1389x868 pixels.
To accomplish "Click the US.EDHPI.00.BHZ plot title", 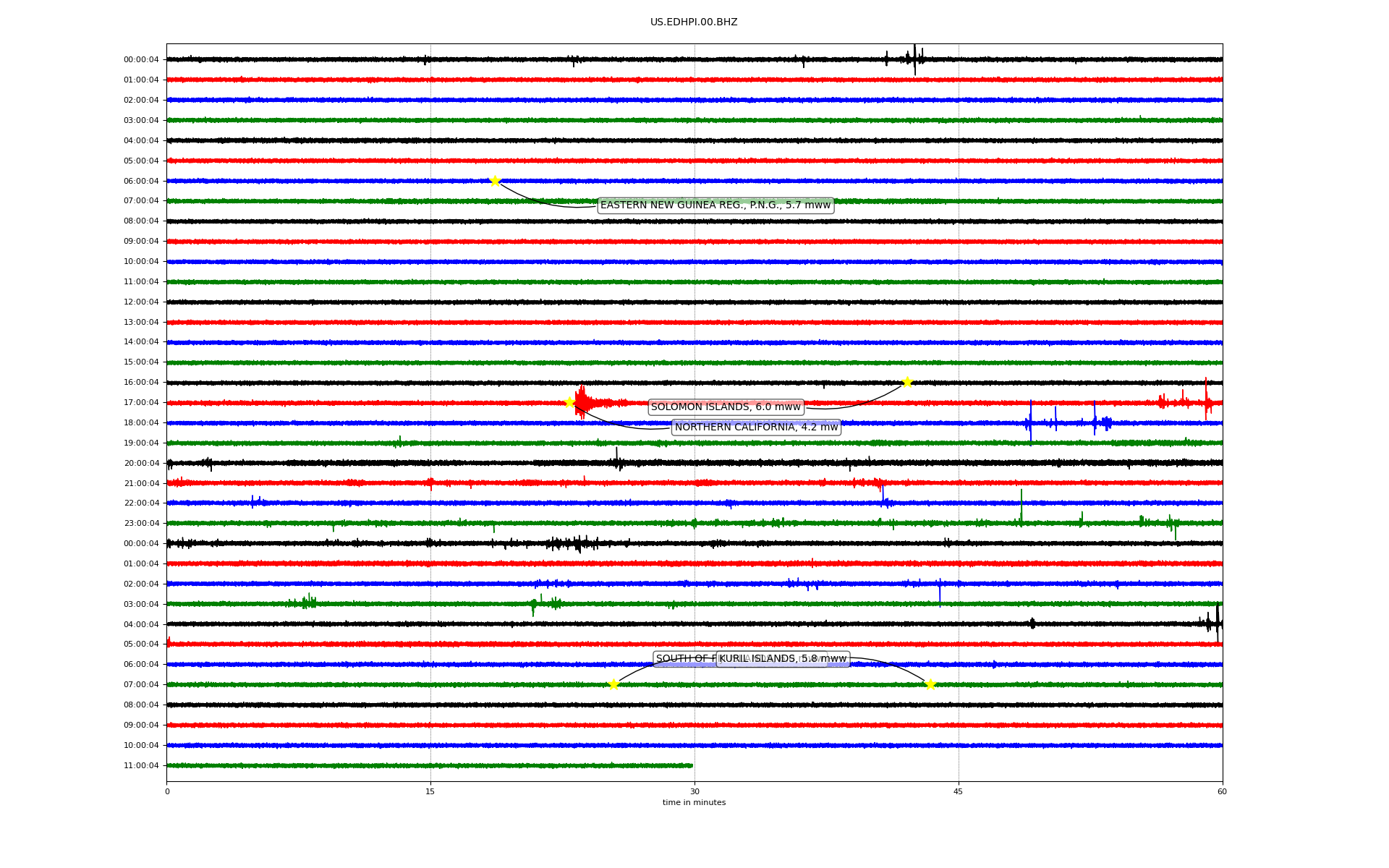I will click(x=694, y=22).
